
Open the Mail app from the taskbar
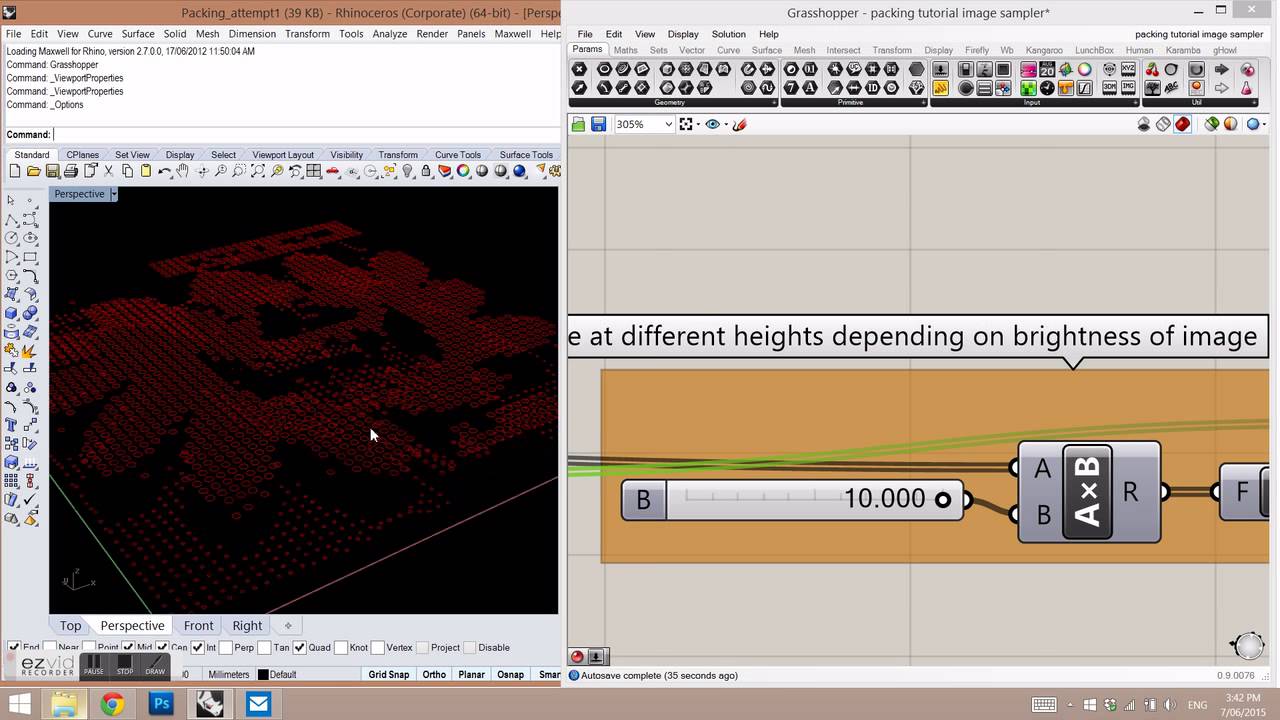tap(259, 704)
